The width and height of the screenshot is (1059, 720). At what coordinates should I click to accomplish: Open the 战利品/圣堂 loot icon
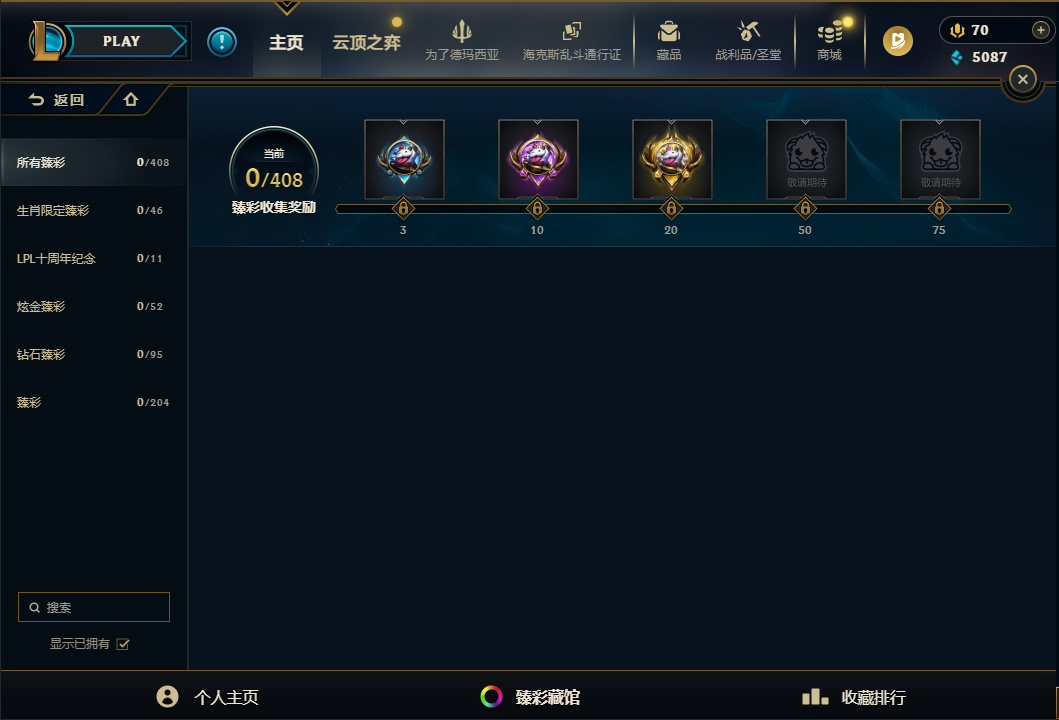(x=748, y=31)
